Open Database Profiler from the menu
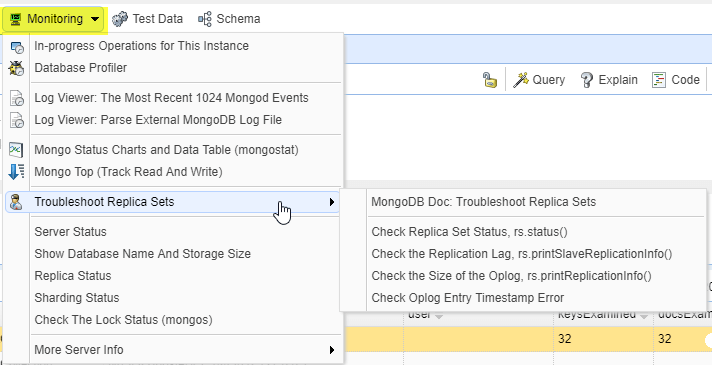 pyautogui.click(x=173, y=68)
